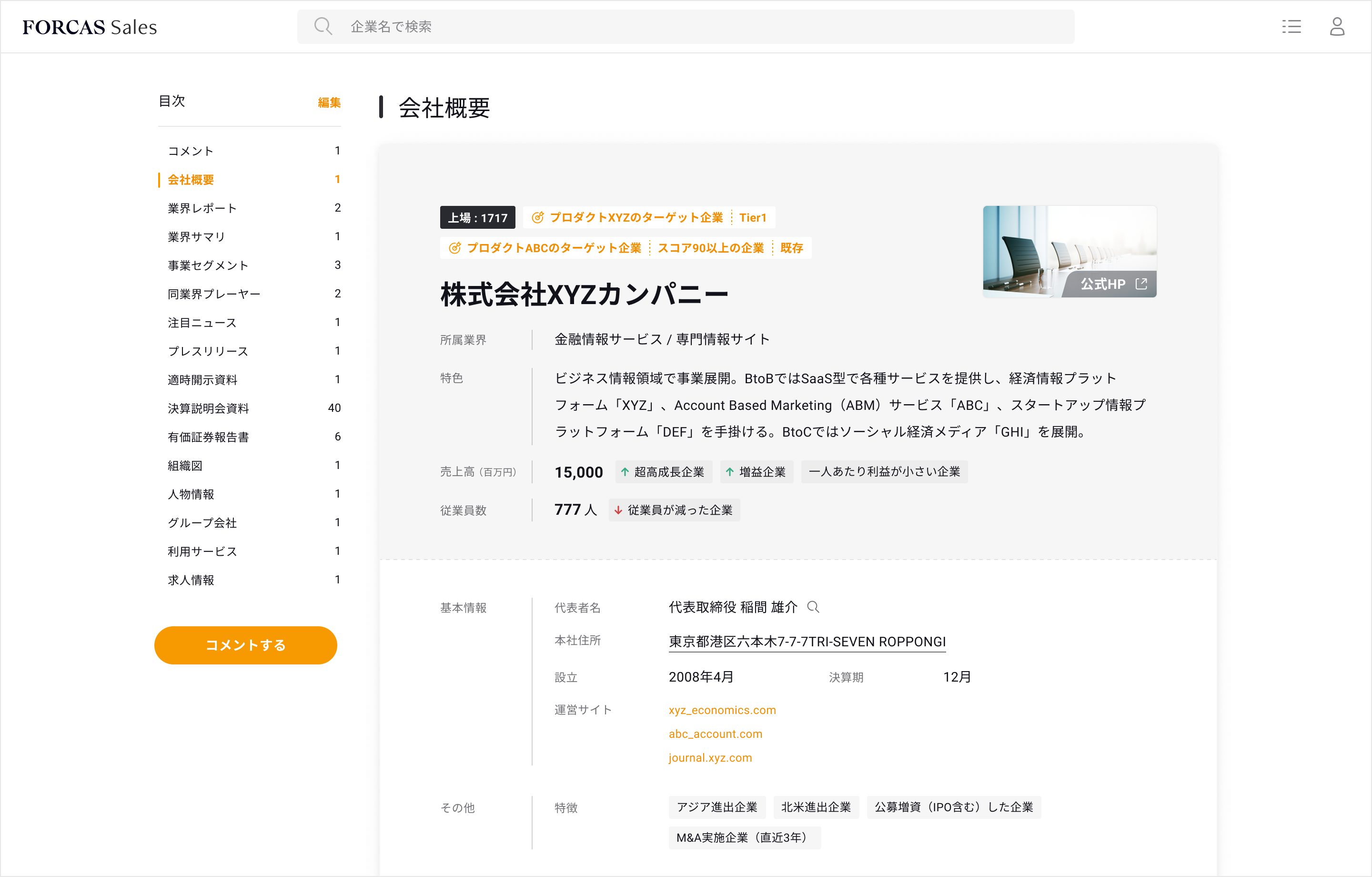Screen dimensions: 1372x877
Task: Click the 上場 : 1717 badge
Action: pyautogui.click(x=477, y=217)
